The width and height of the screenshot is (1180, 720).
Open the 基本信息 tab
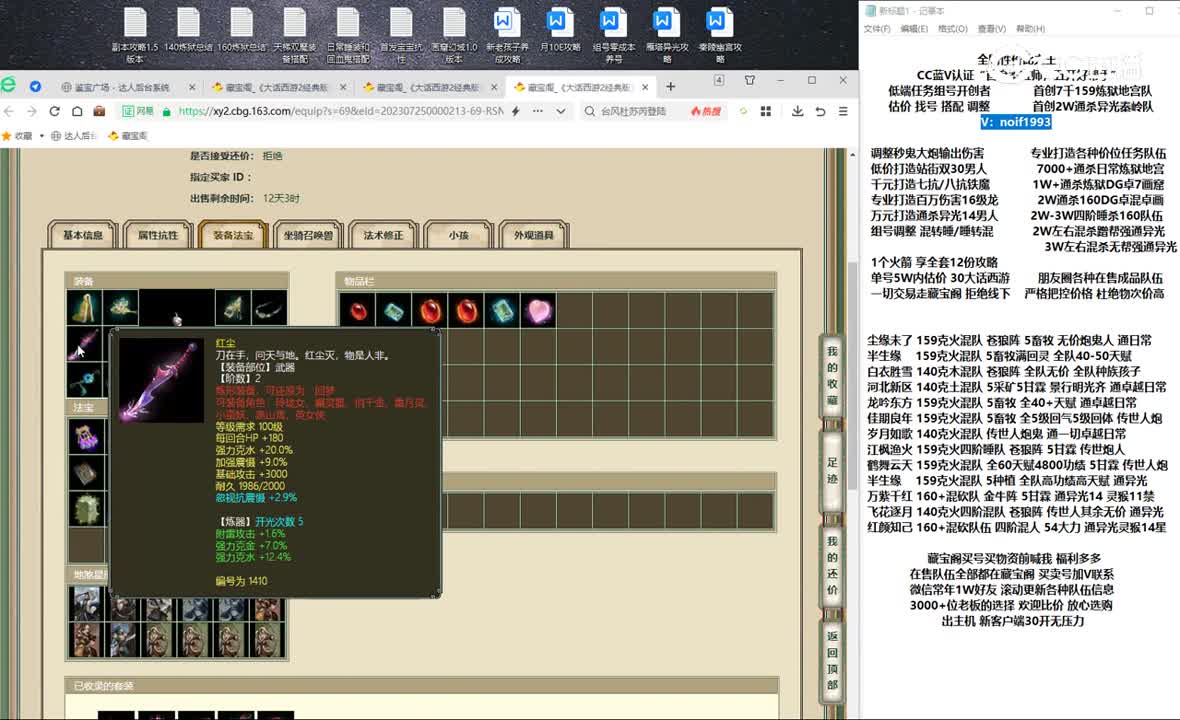click(x=83, y=235)
